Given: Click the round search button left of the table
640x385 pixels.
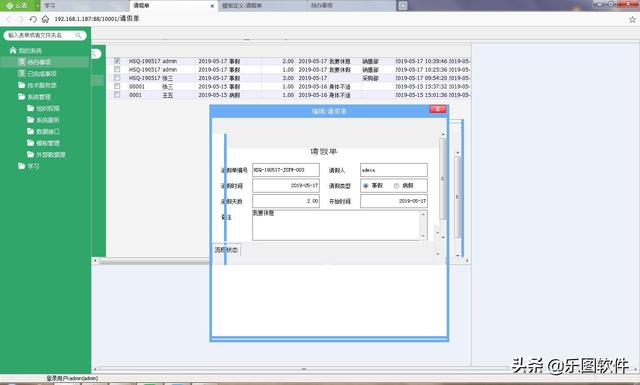Looking at the screenshot, I should coord(95,53).
